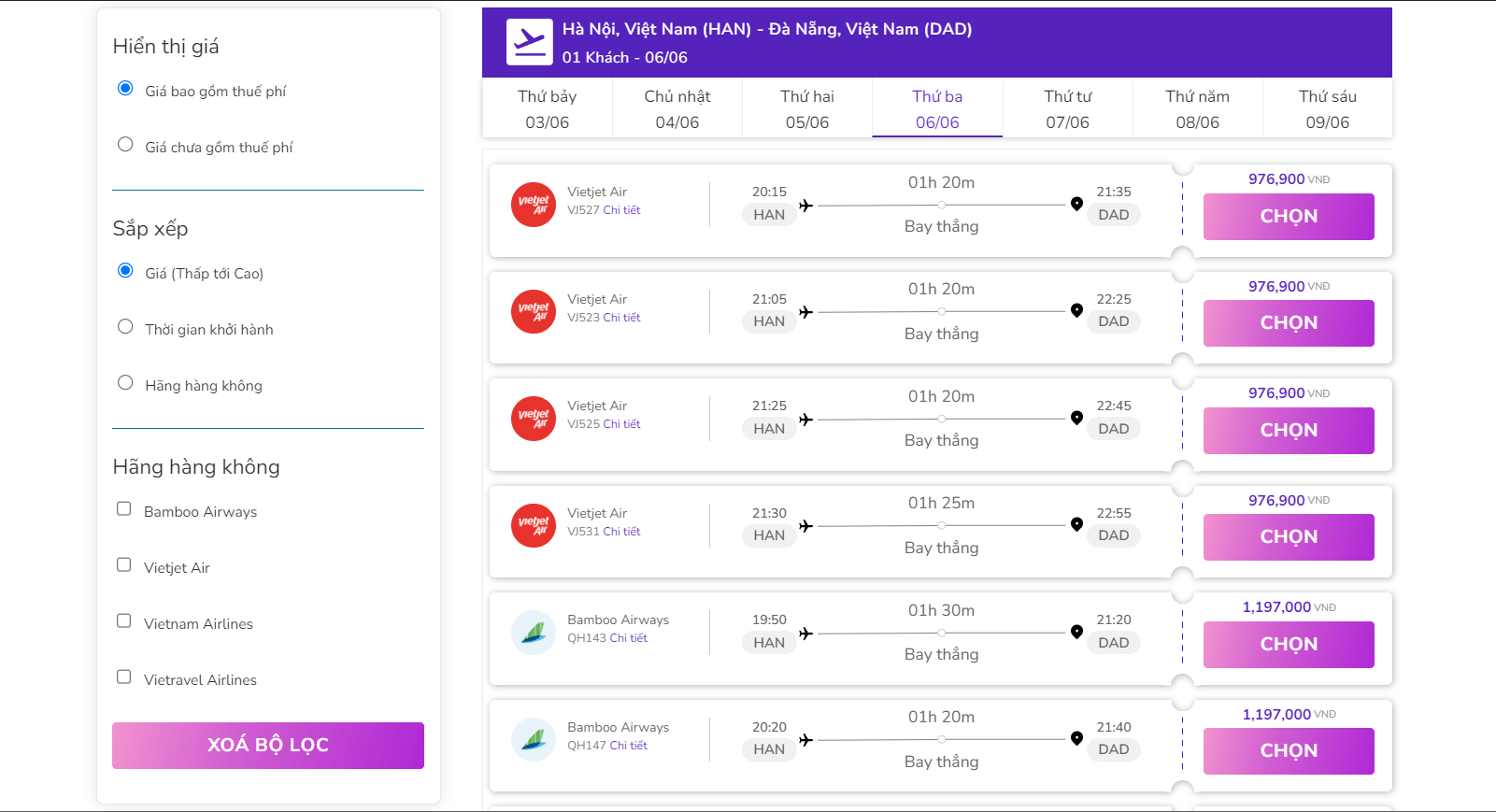This screenshot has width=1496, height=812.
Task: Choose the 20:15 Vietjet flight with CHỌN
Action: click(x=1288, y=217)
